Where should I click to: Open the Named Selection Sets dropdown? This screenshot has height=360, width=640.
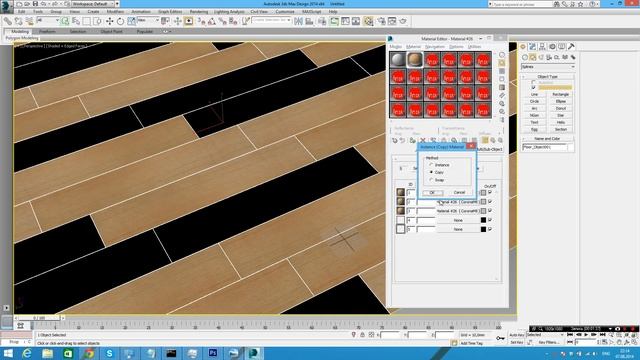tap(271, 20)
